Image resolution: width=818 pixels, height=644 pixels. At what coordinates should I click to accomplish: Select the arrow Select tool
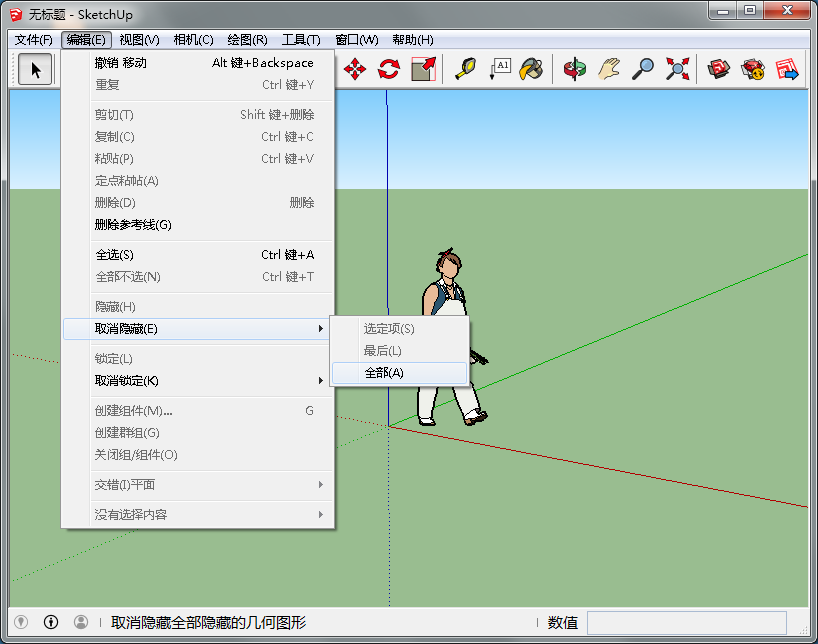(36, 69)
